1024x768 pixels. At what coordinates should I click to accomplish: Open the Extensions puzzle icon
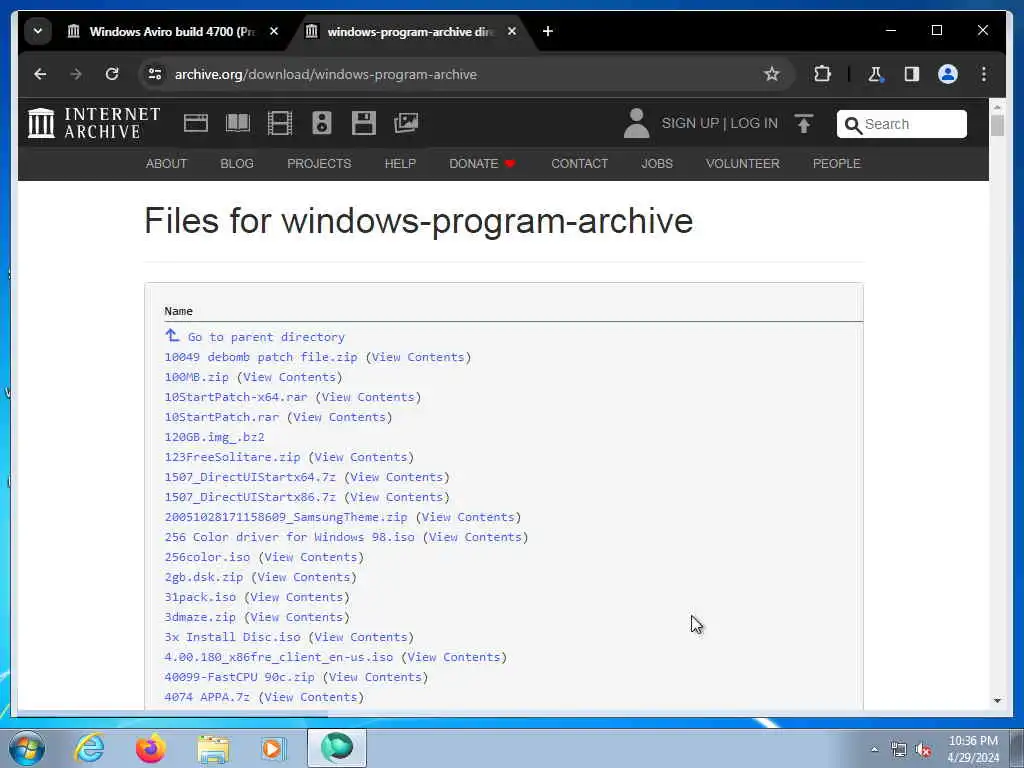822,74
